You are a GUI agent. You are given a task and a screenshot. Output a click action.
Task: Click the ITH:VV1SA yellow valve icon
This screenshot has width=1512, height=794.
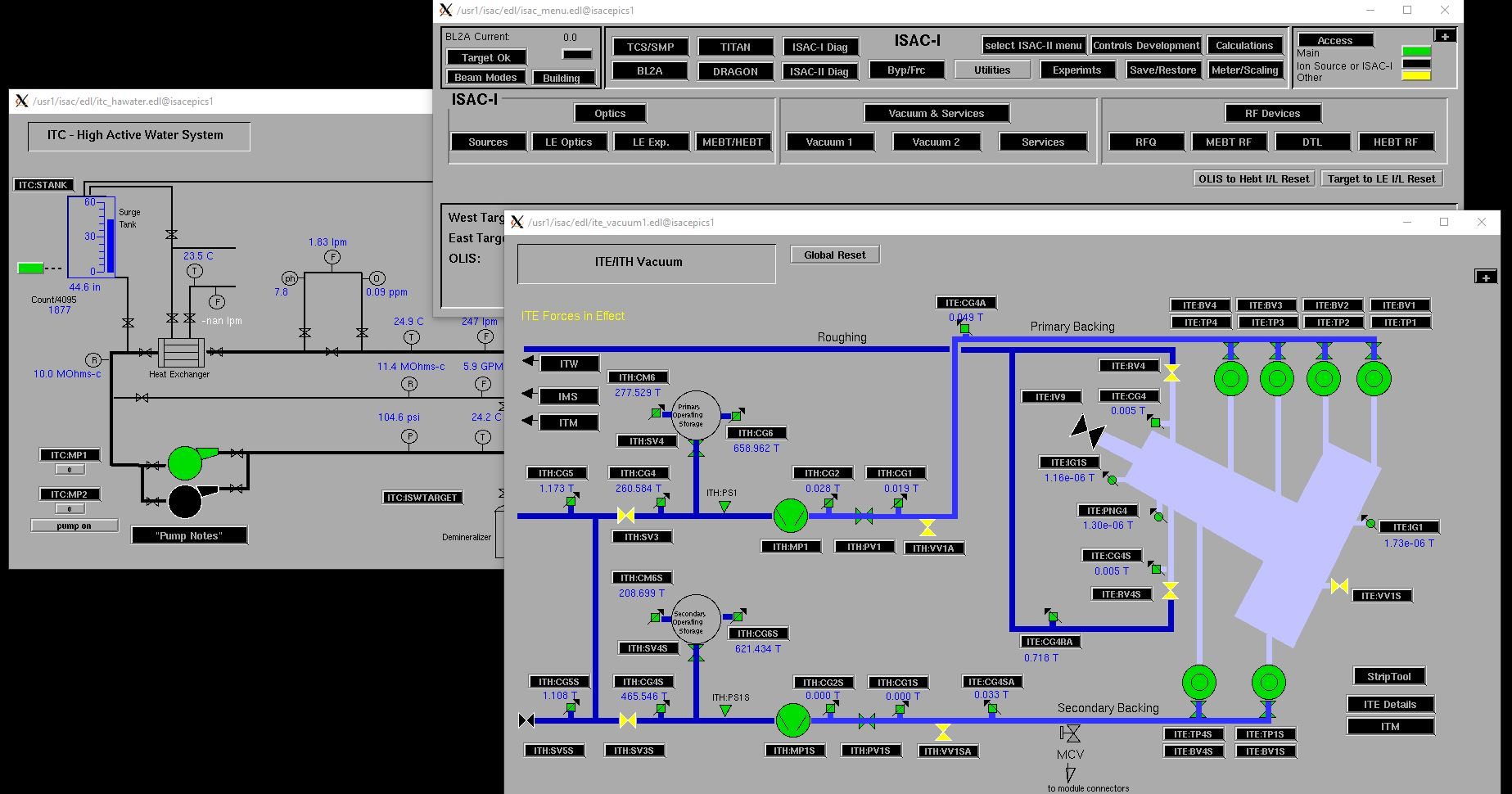[x=943, y=732]
